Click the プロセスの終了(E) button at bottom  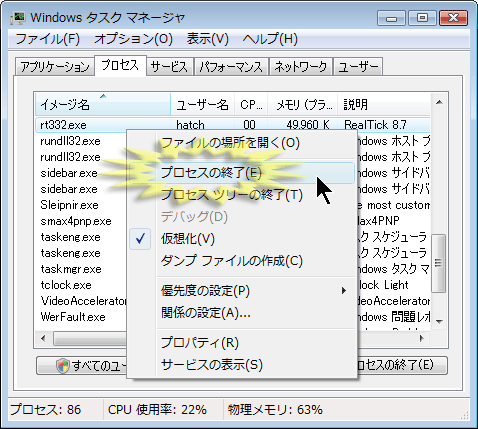pyautogui.click(x=402, y=366)
